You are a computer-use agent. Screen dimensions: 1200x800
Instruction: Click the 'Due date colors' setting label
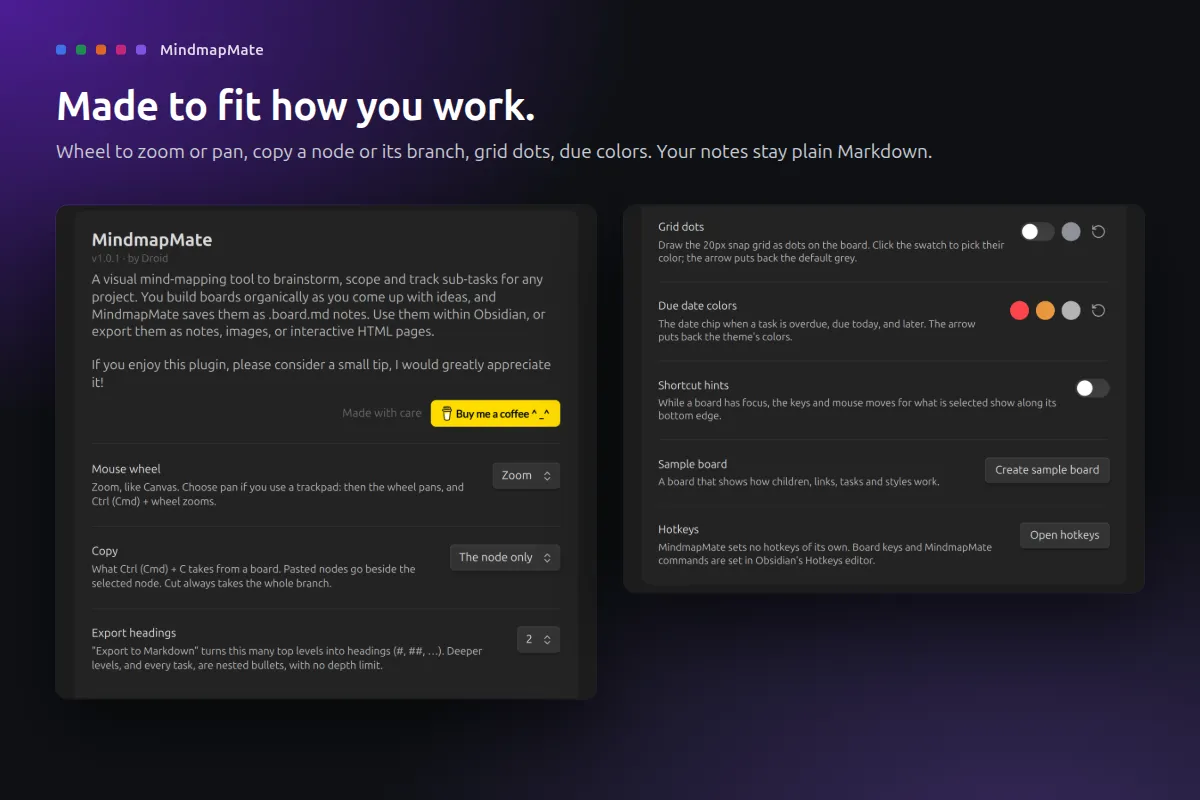[x=698, y=306]
